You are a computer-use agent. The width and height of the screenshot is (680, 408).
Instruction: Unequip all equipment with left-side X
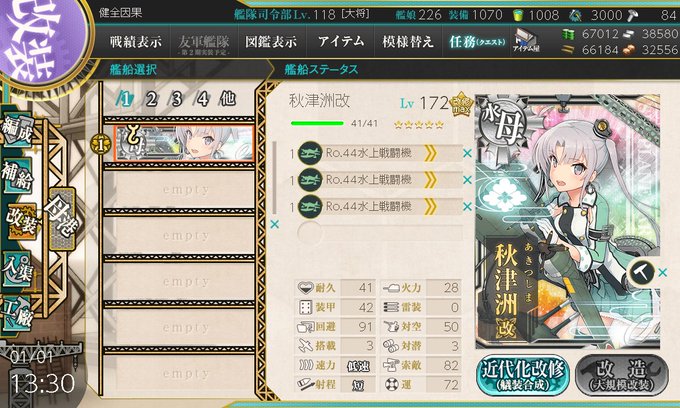tap(275, 225)
